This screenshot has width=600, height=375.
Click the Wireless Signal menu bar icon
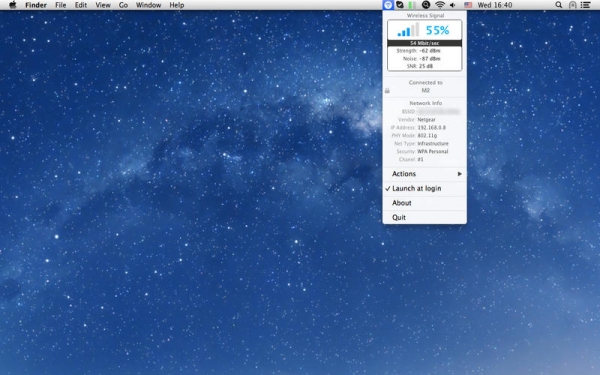(388, 5)
